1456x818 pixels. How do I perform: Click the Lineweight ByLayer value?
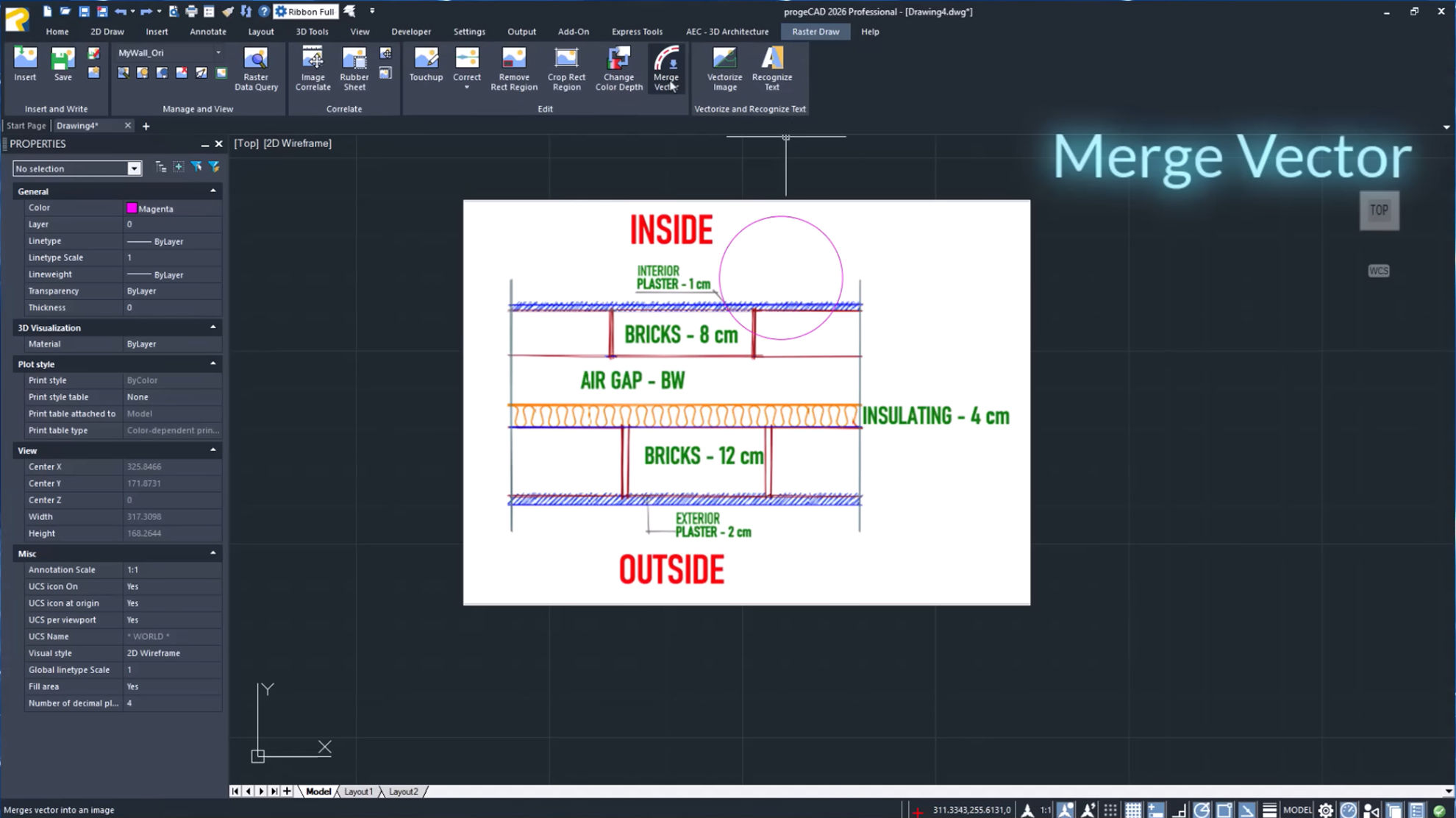tap(173, 274)
